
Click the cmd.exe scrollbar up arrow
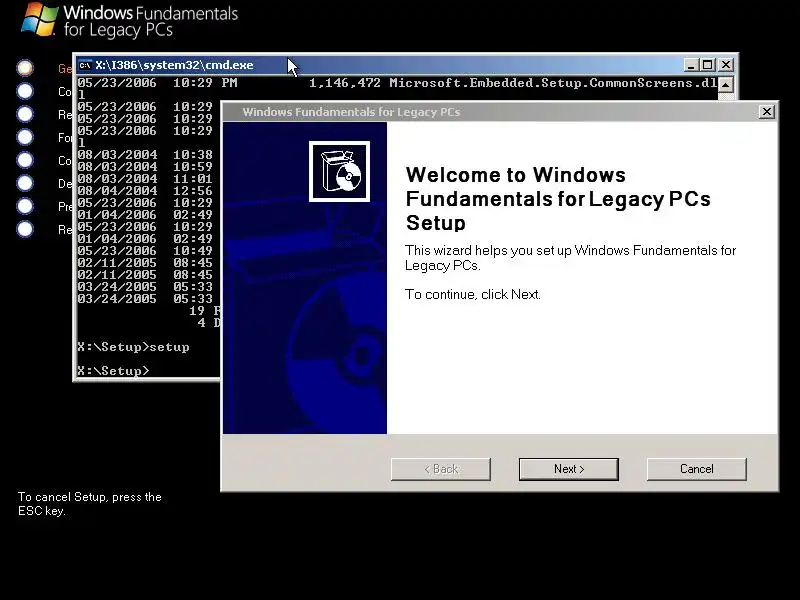726,85
